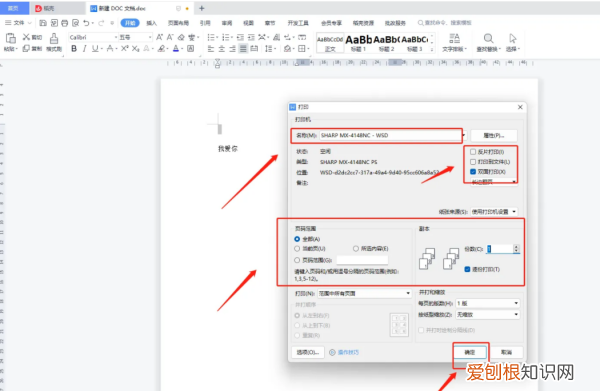The width and height of the screenshot is (600, 391).
Task: Open font name Calibri dropdown
Action: click(93, 37)
